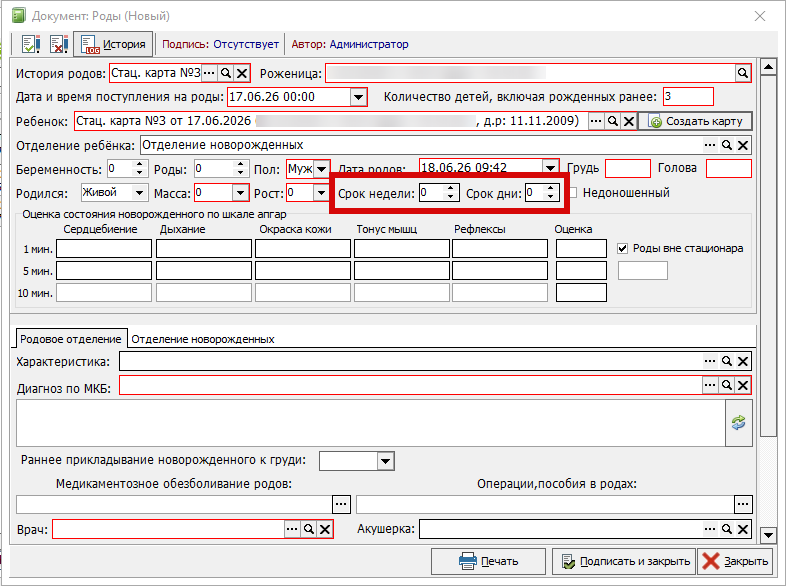The width and height of the screenshot is (786, 586).
Task: Decrease Роды count with down arrow
Action: click(x=241, y=172)
